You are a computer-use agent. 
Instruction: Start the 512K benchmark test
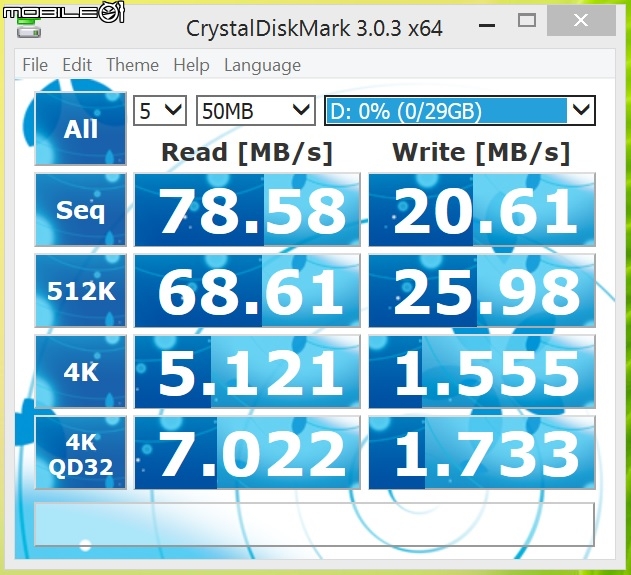[x=80, y=291]
